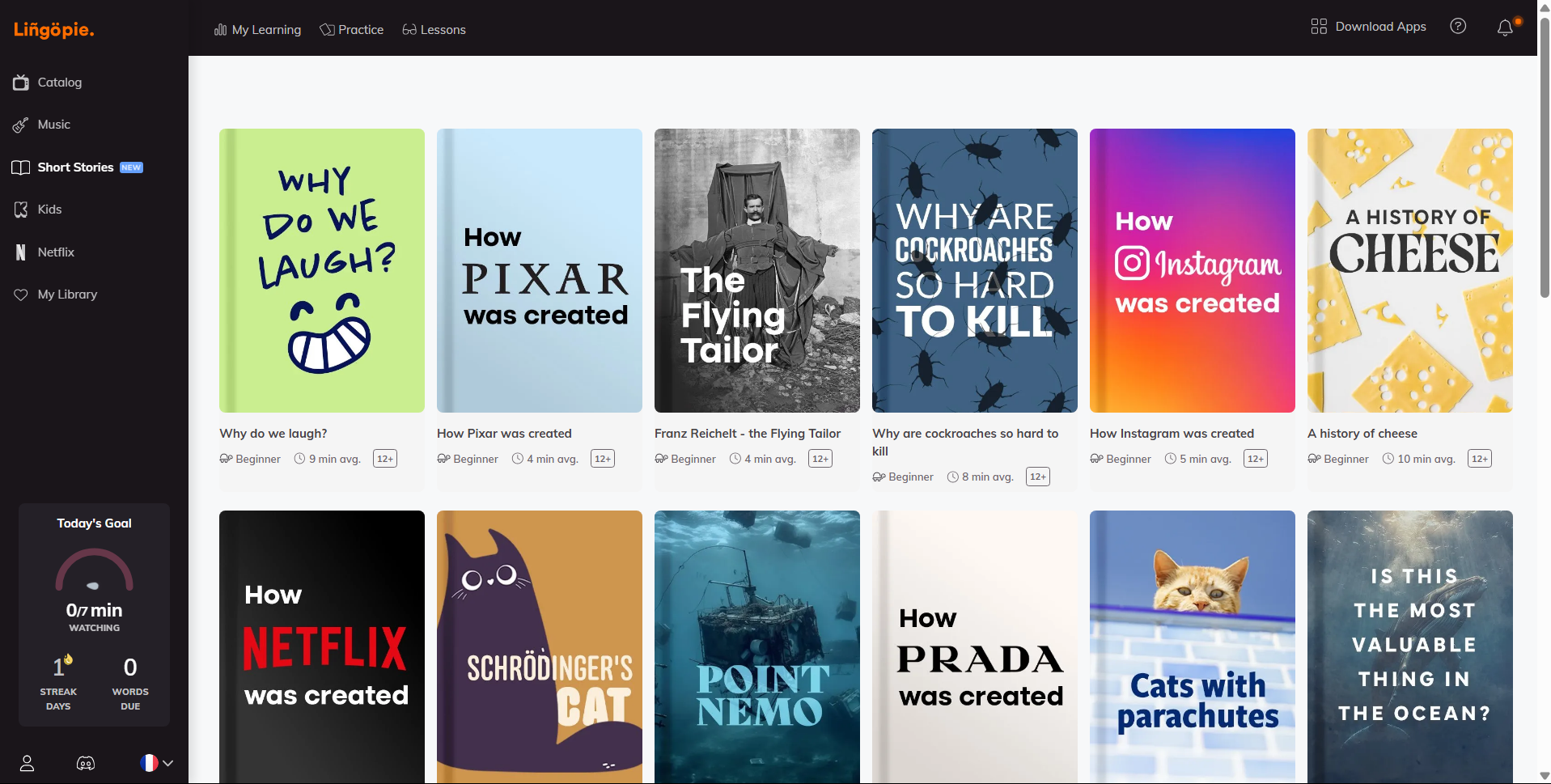
Task: Open the help question mark icon
Action: tap(1458, 26)
